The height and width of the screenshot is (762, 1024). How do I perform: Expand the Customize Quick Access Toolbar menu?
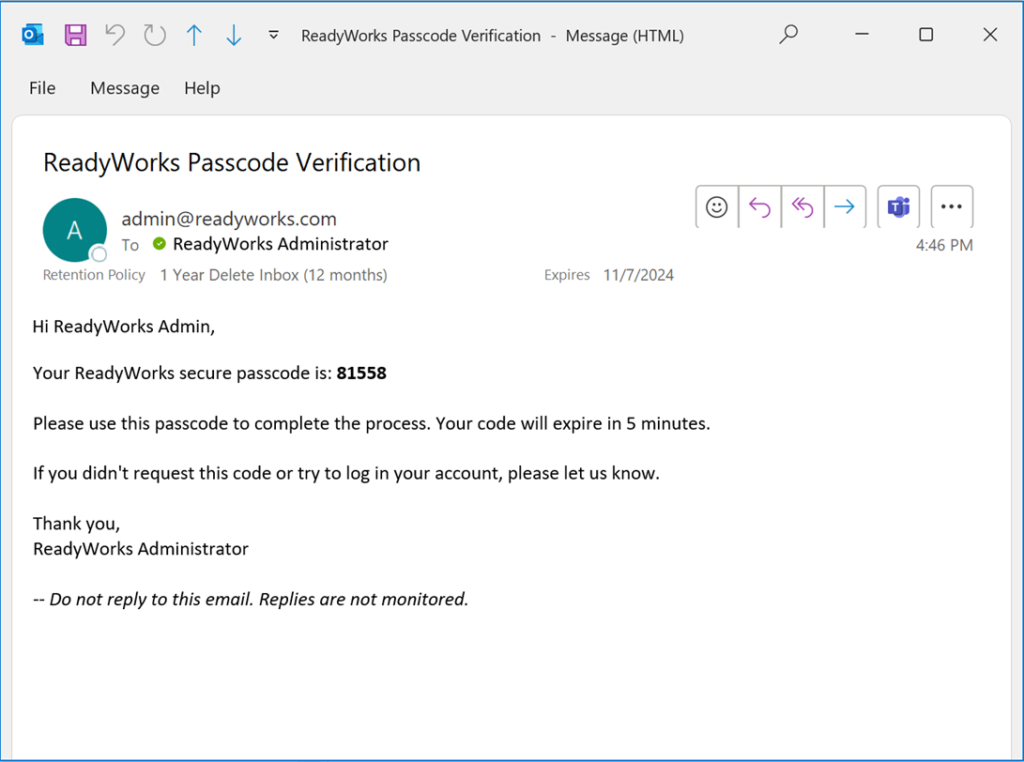click(x=273, y=34)
